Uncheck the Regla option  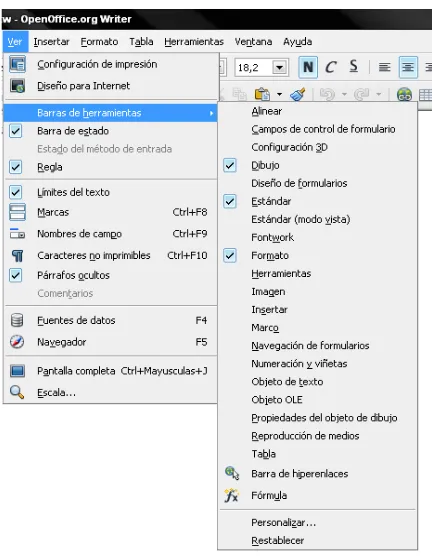[x=15, y=167]
